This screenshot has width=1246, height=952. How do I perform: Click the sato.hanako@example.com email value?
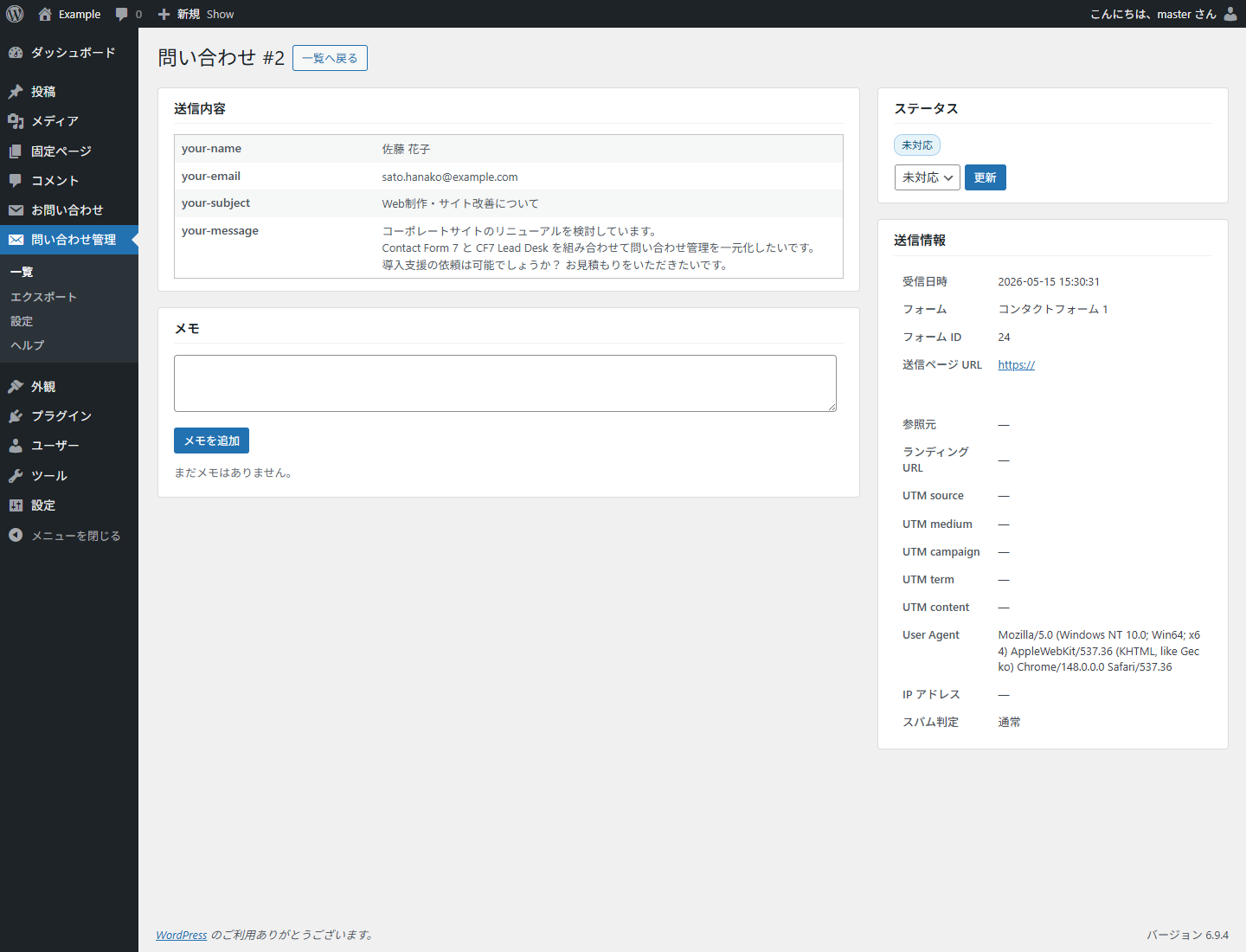click(450, 177)
